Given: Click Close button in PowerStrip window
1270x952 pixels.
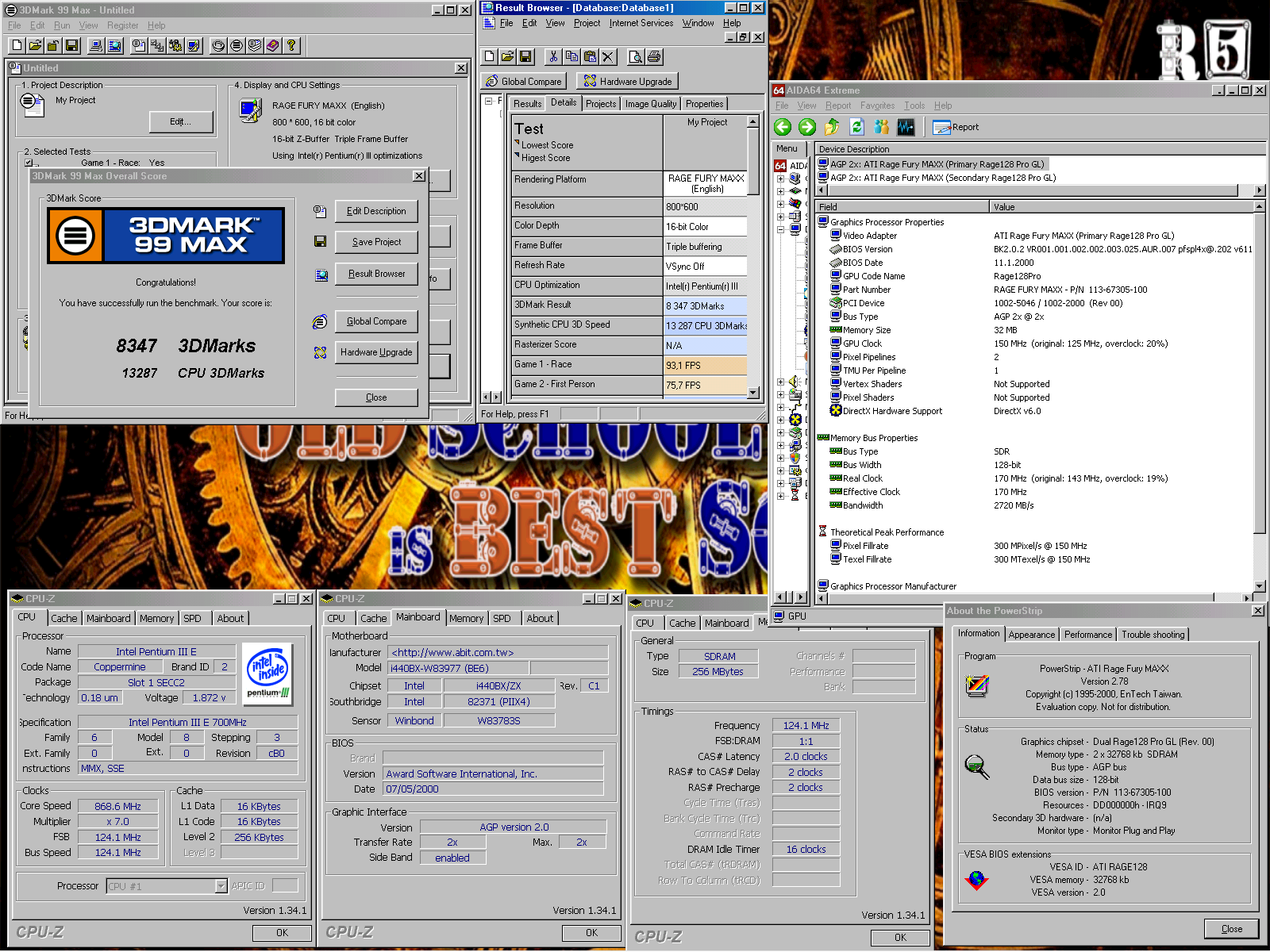Looking at the screenshot, I should [1232, 929].
